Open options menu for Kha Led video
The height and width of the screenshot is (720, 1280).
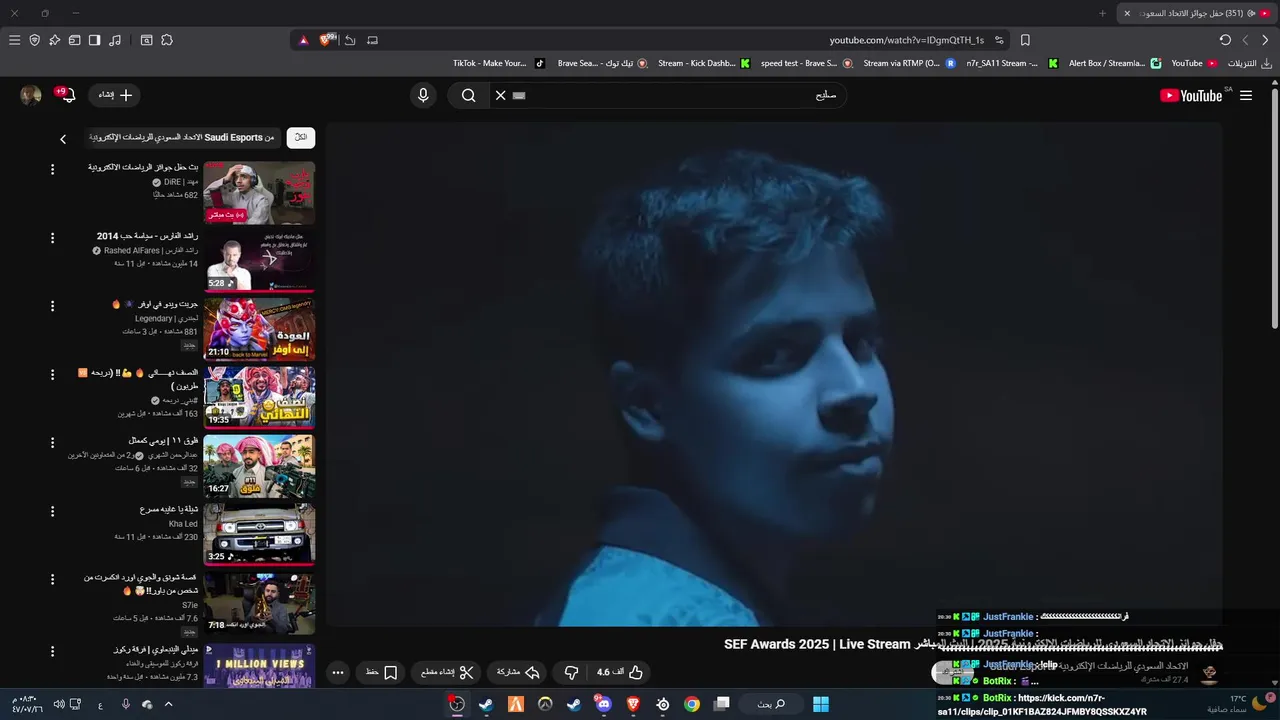(x=52, y=511)
